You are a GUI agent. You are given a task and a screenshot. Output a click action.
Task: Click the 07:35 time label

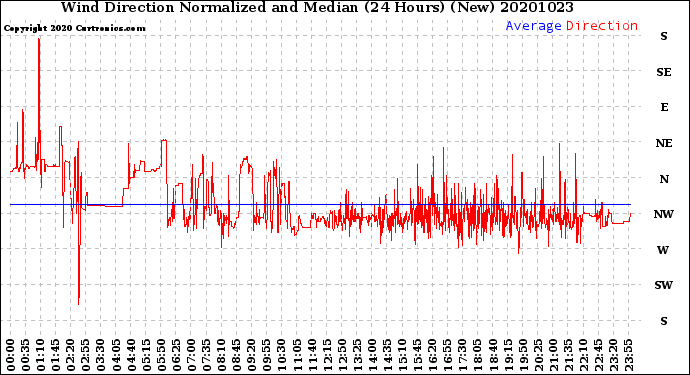206,355
